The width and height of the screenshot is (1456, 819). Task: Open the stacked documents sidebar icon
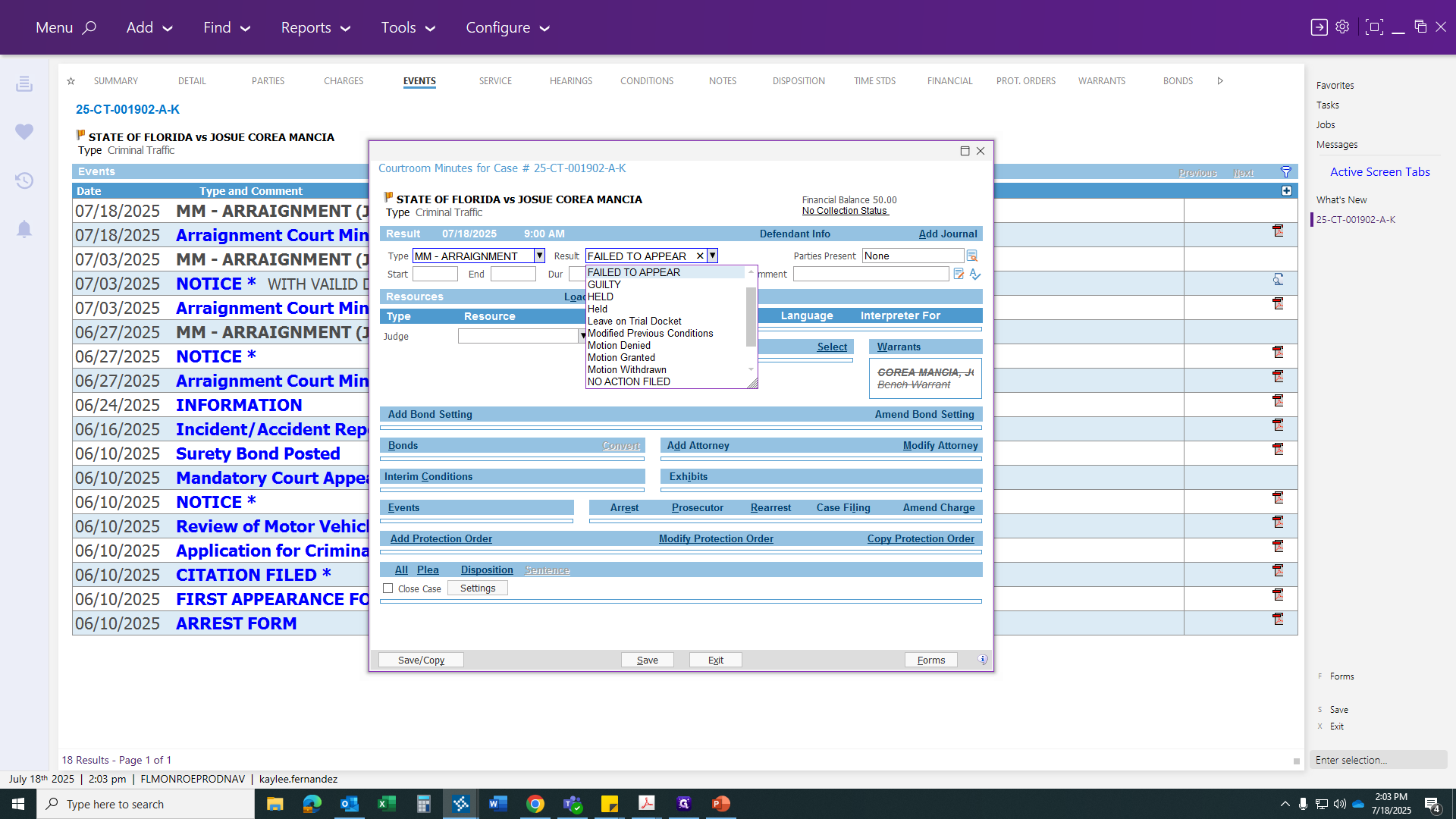click(24, 83)
